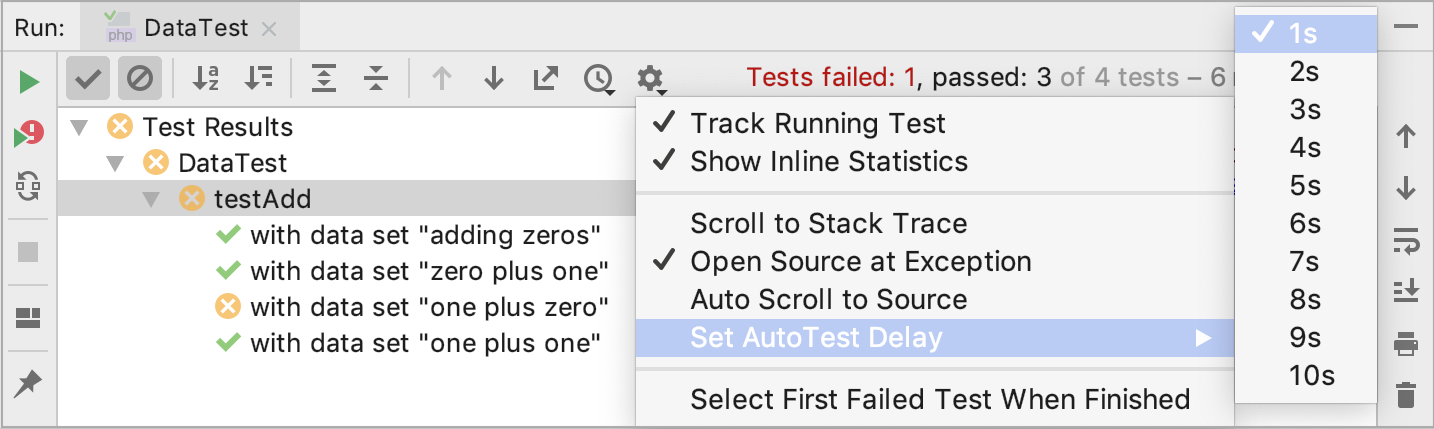Toggle the Show Passed tests button

(x=90, y=78)
